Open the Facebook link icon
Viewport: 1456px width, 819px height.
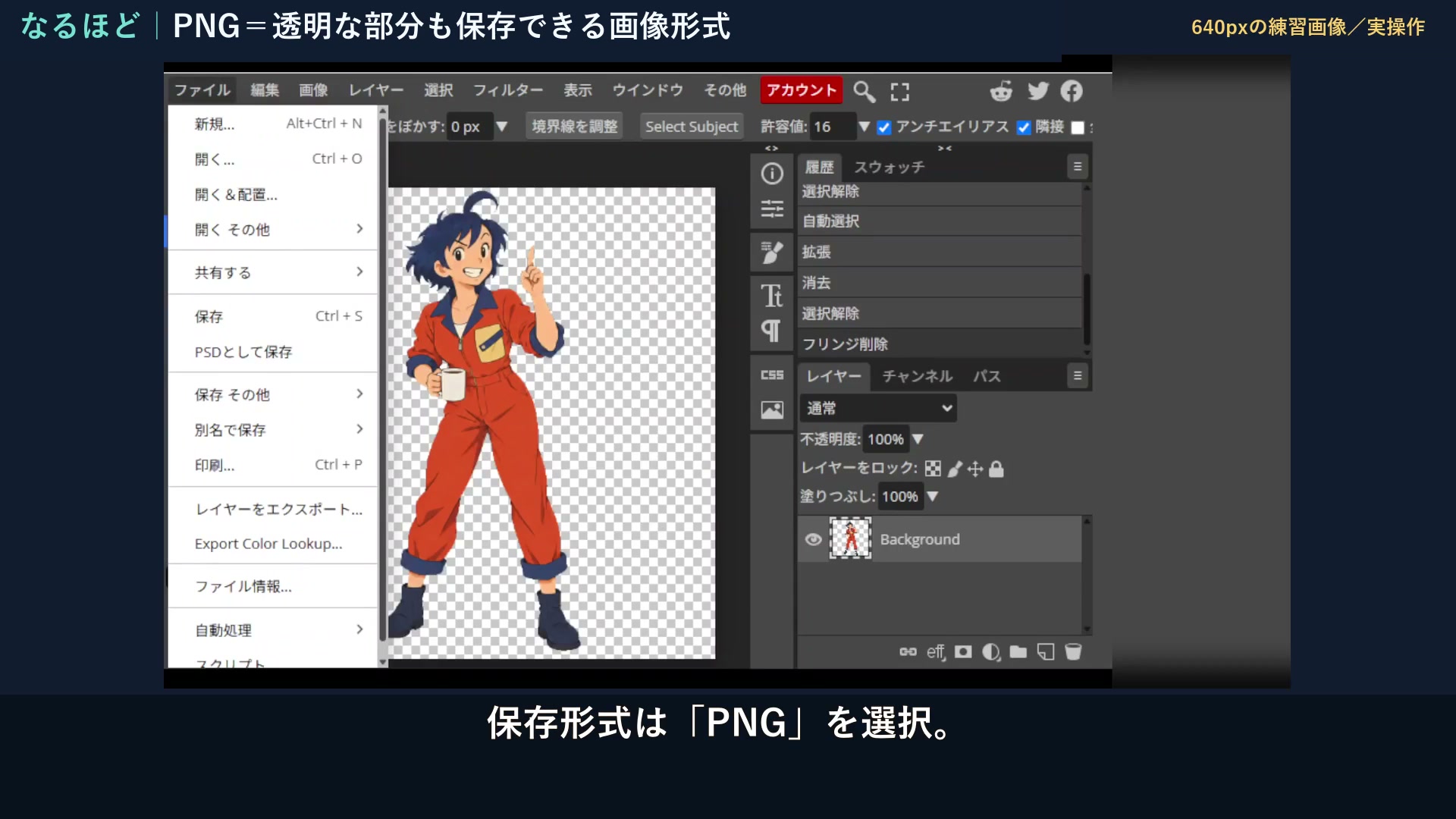1072,91
